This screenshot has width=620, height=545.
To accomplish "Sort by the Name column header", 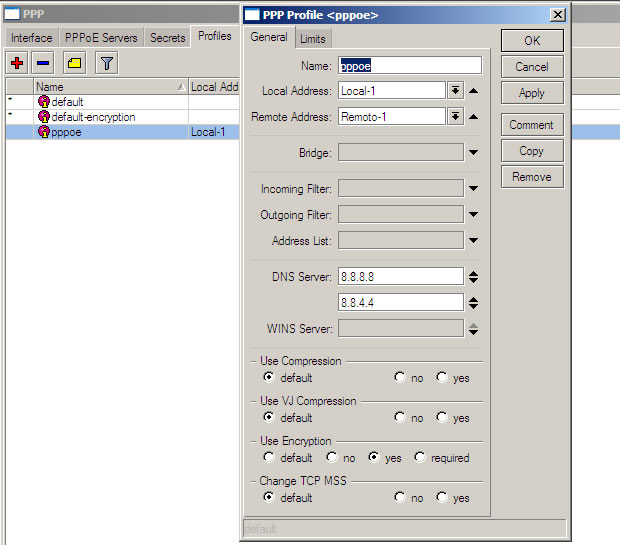I will click(110, 87).
